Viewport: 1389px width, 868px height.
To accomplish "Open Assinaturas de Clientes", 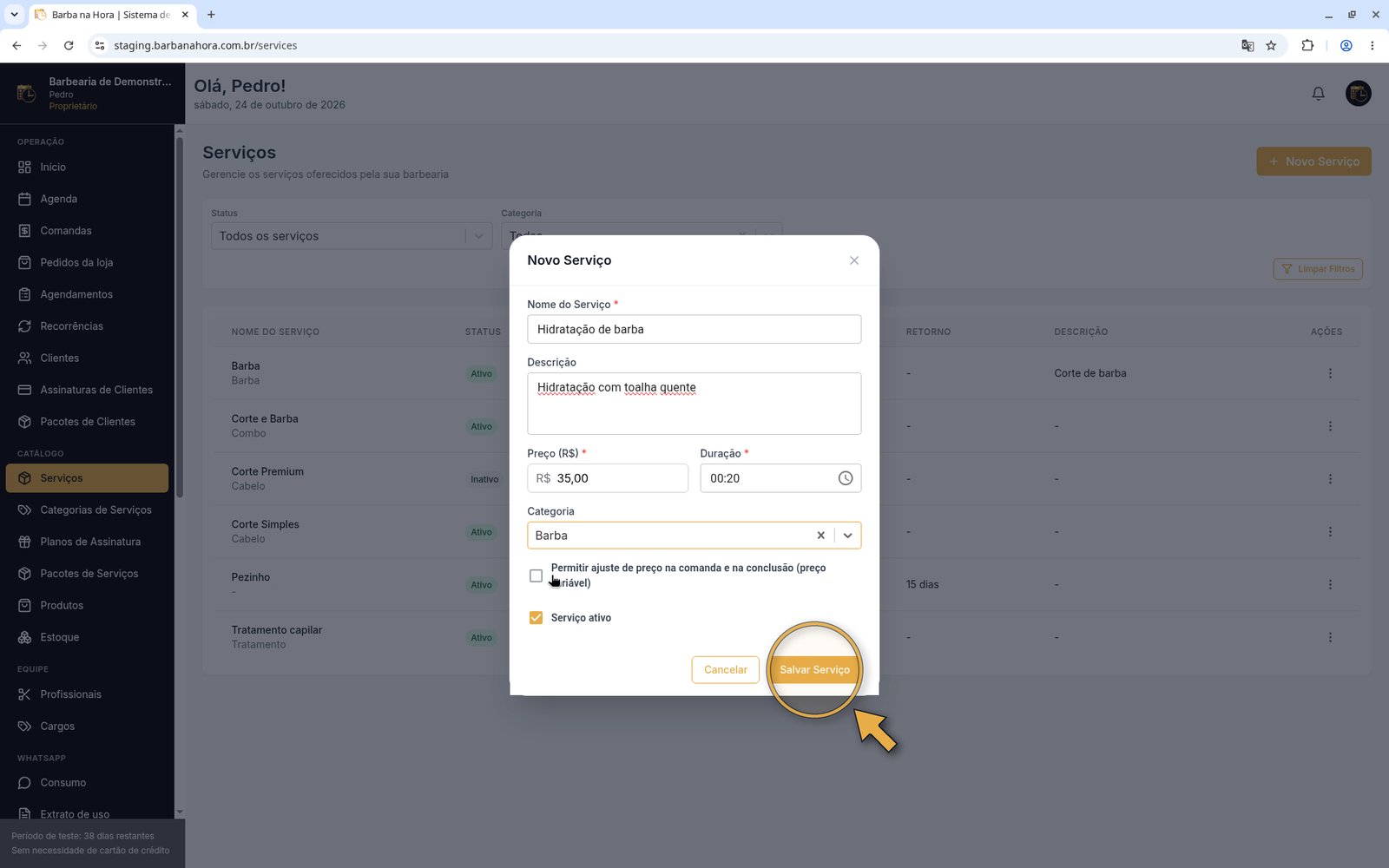I will pos(87,390).
